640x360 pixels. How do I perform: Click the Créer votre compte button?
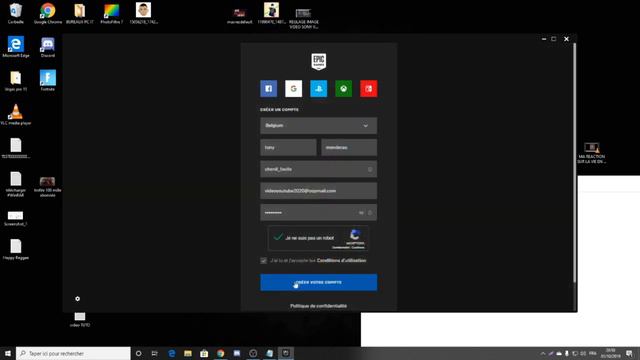pyautogui.click(x=318, y=282)
